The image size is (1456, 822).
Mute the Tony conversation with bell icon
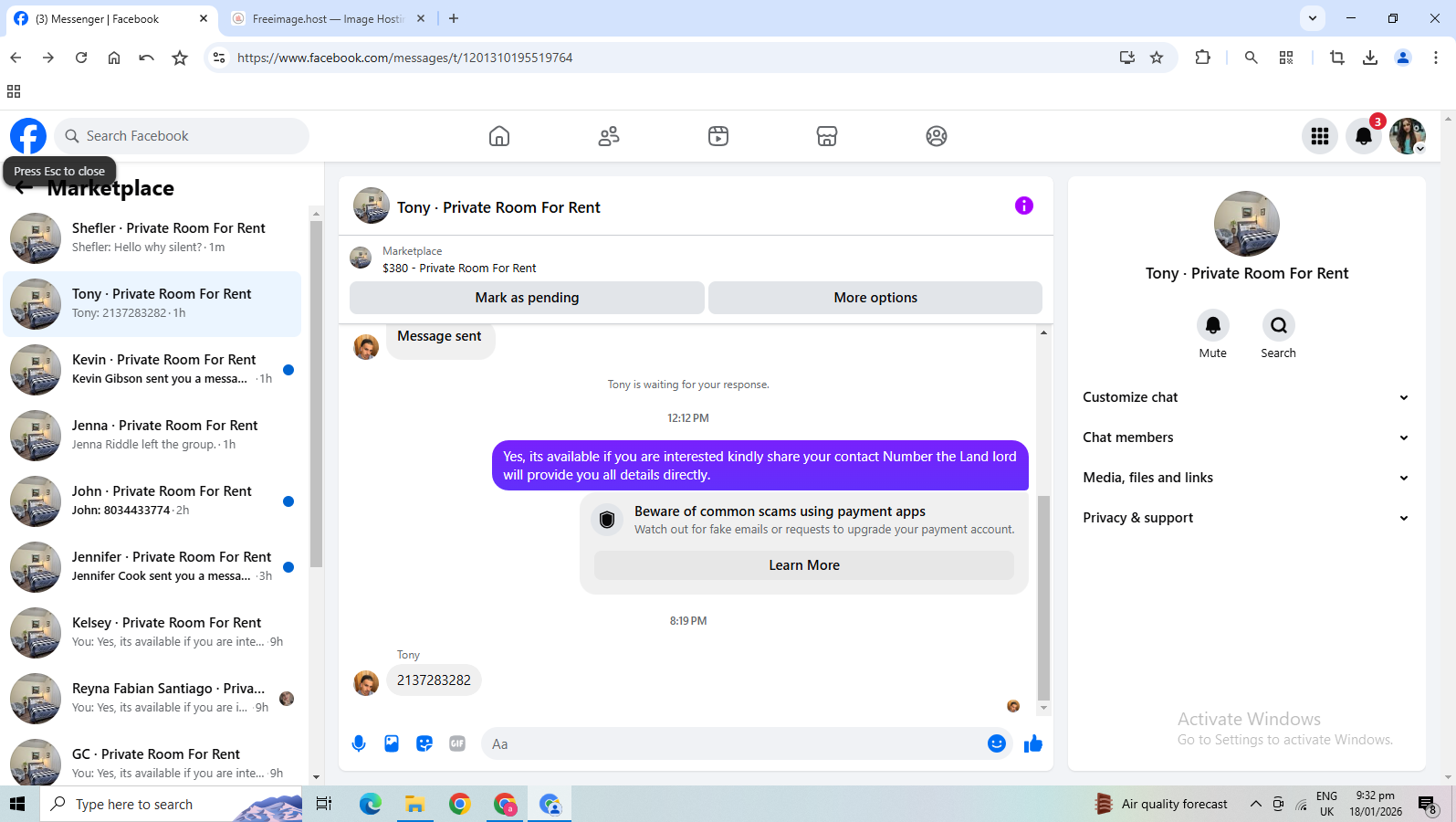(x=1213, y=325)
